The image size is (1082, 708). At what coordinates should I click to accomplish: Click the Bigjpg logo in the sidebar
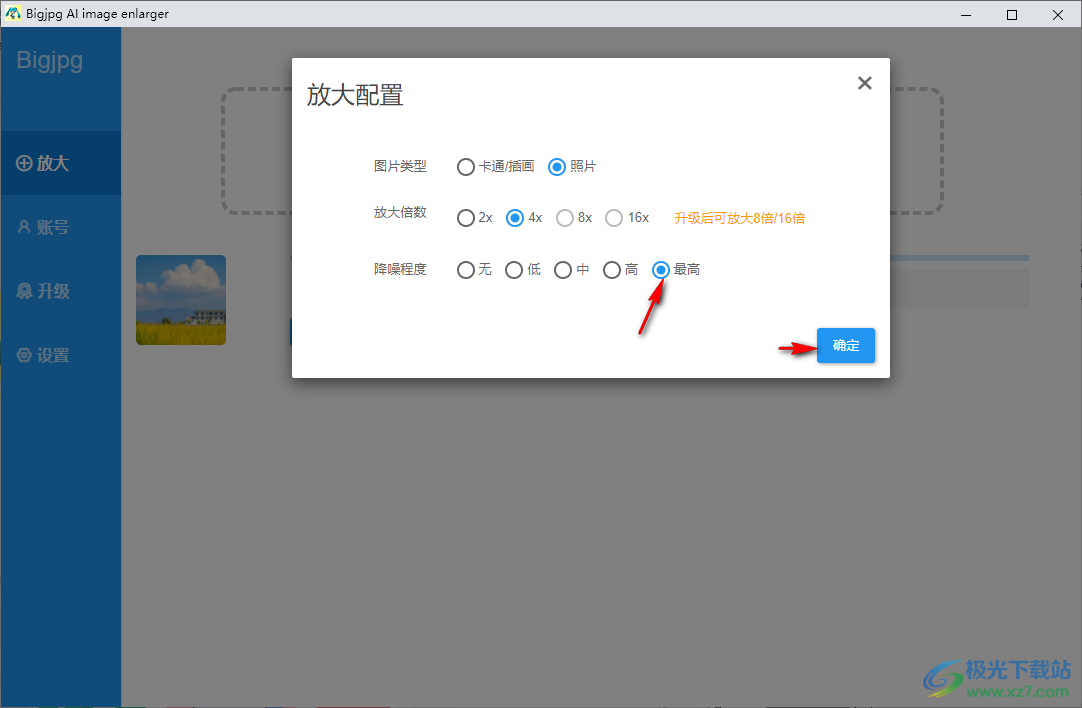click(47, 60)
